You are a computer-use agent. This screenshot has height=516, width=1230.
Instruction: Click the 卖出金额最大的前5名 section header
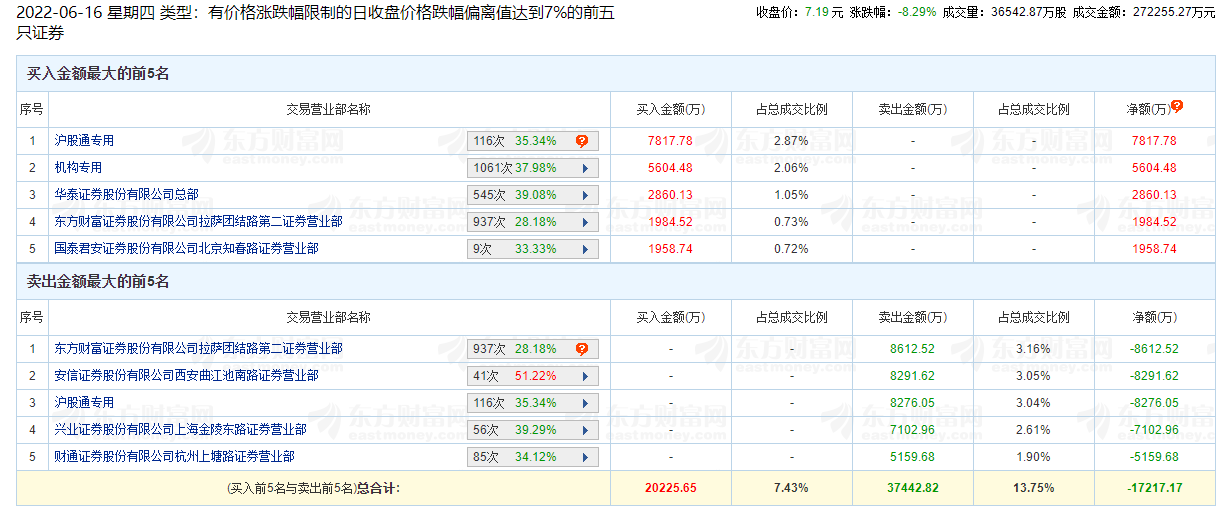[x=98, y=282]
